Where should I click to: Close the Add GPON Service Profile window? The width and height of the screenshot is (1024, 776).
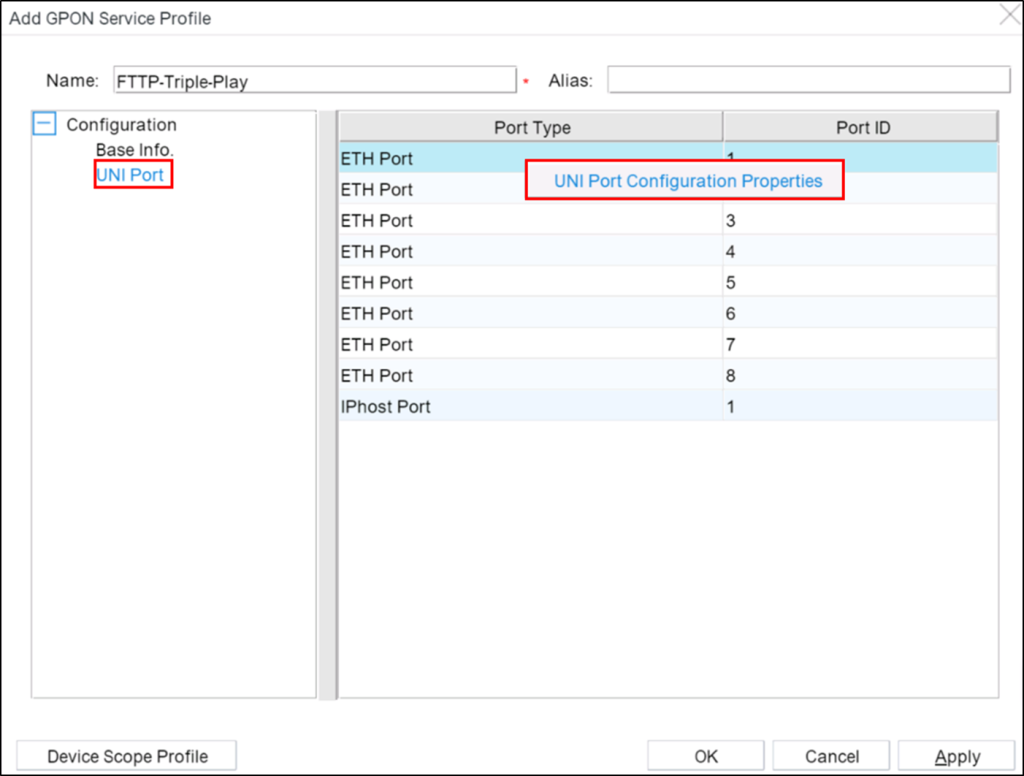(x=1008, y=15)
